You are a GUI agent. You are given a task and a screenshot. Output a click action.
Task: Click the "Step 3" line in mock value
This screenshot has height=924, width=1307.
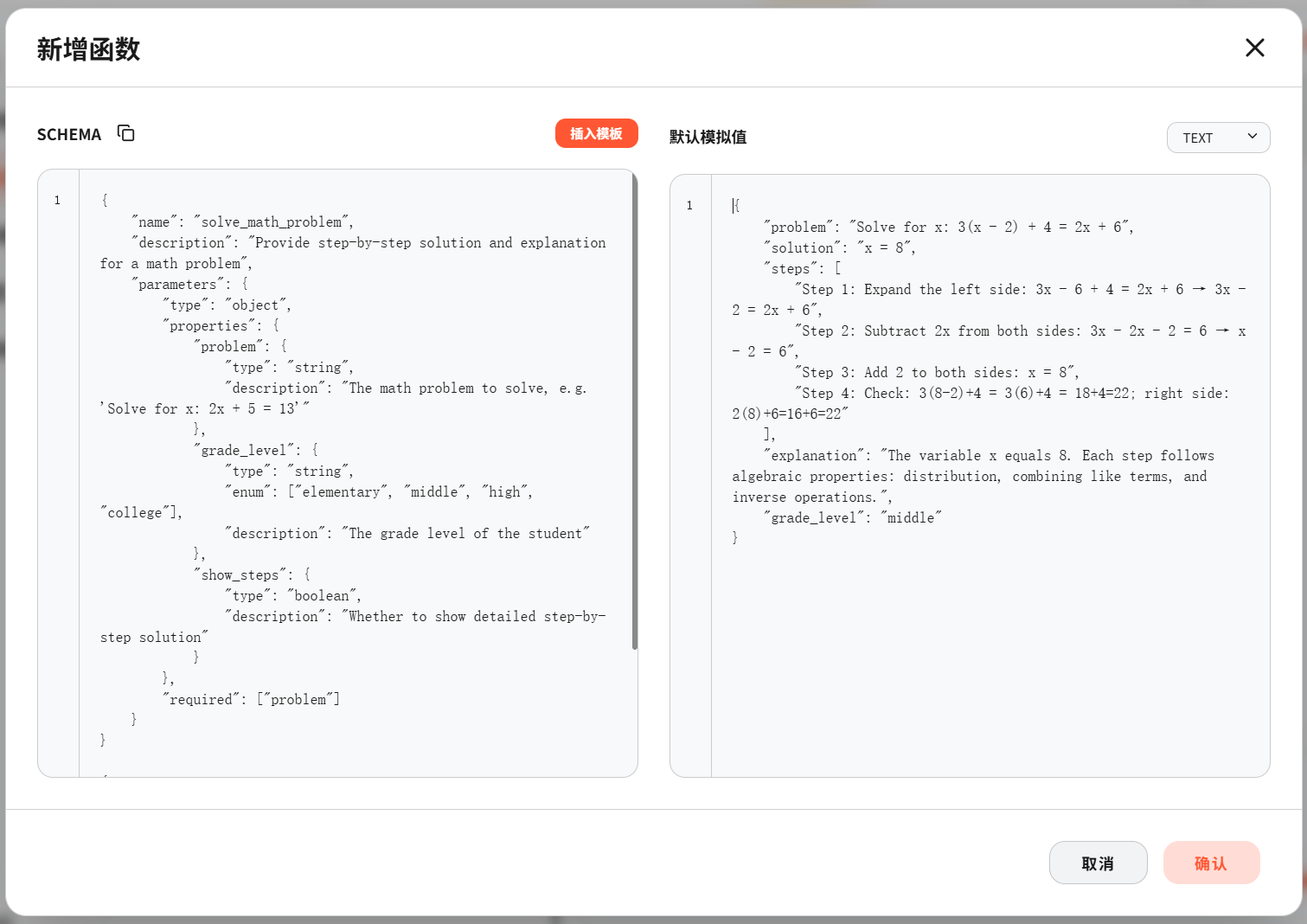pos(936,373)
